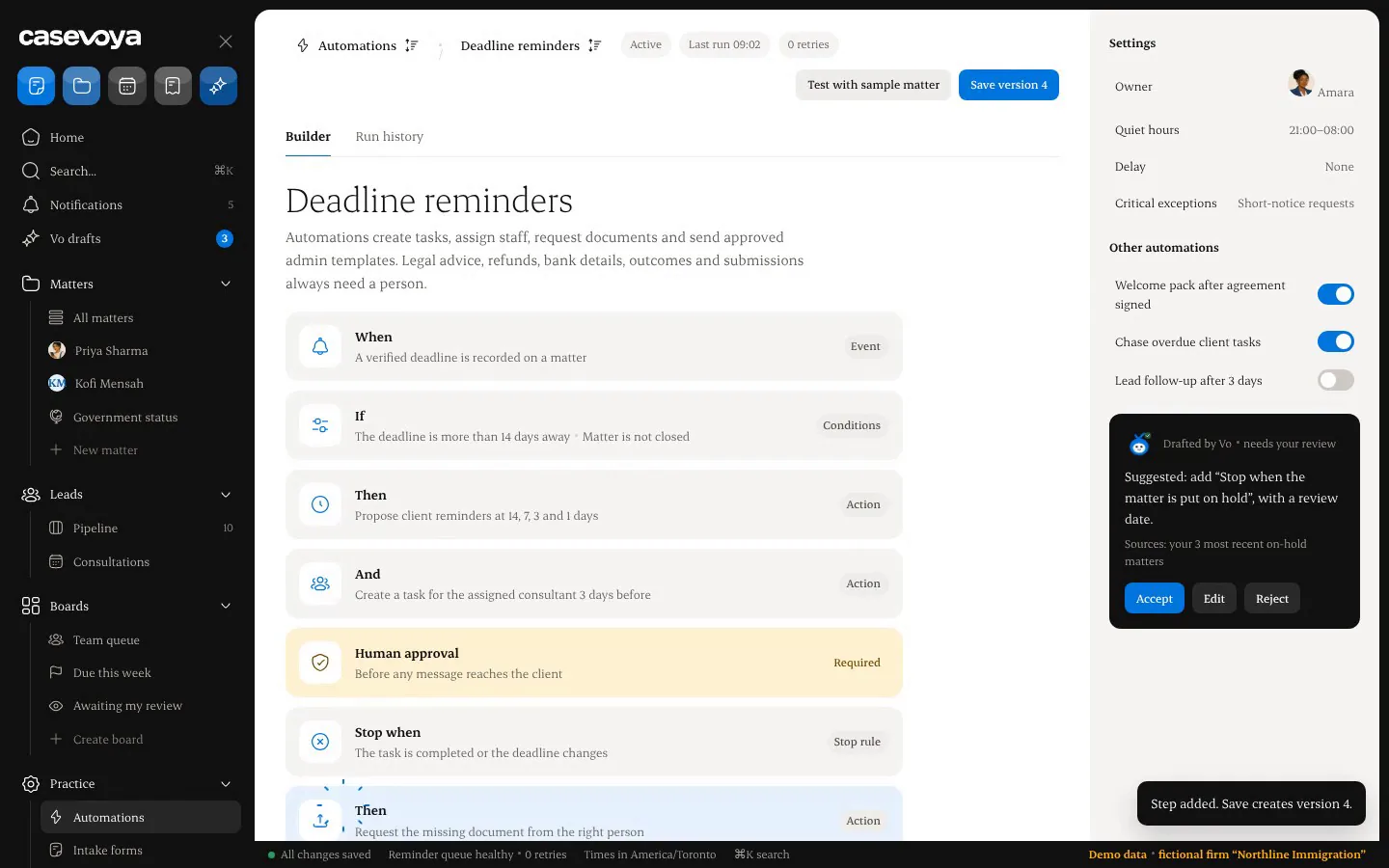Switch to the Builder tab
This screenshot has height=868, width=1389.
tap(308, 137)
